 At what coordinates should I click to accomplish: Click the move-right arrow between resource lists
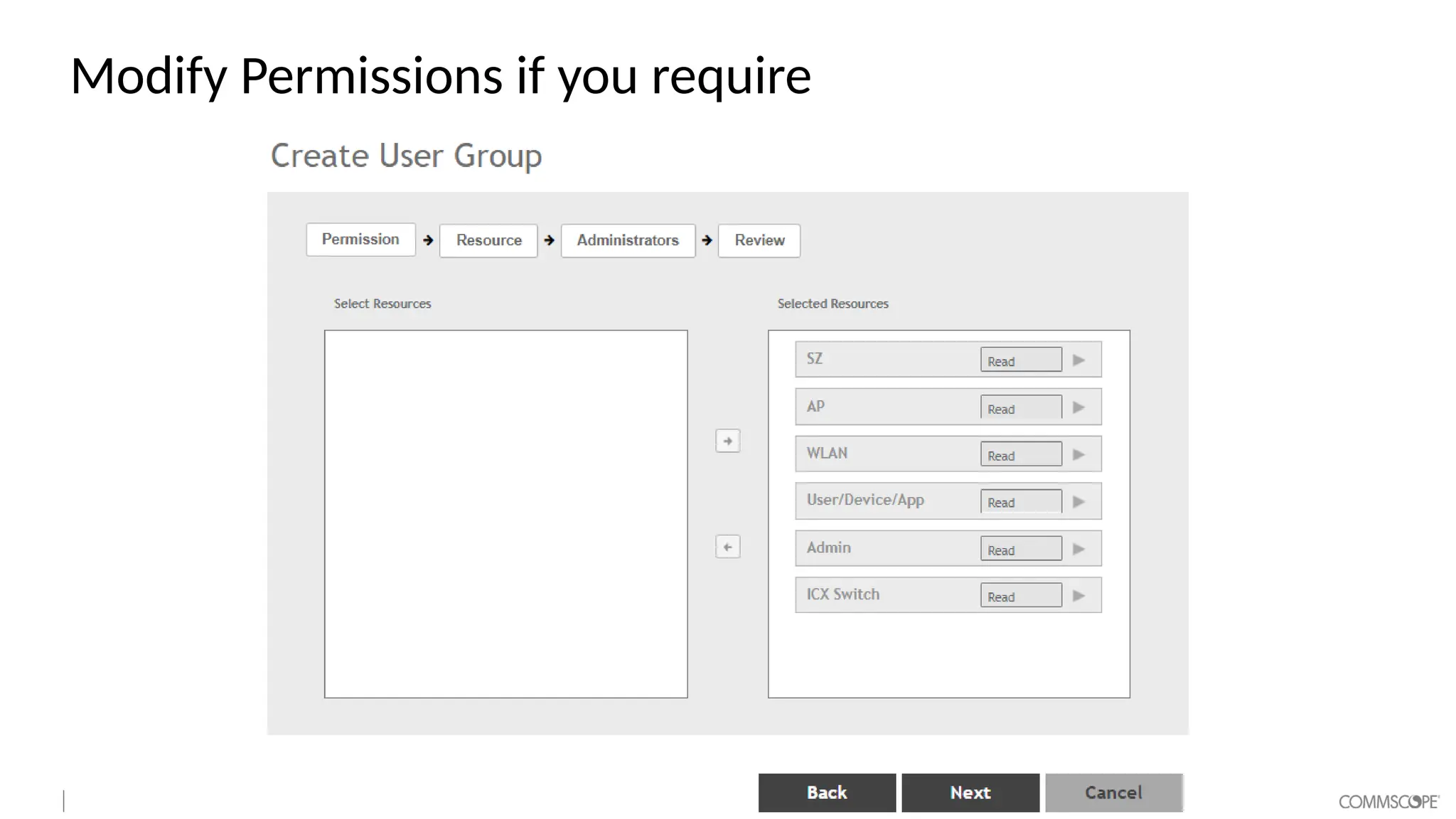click(x=727, y=441)
